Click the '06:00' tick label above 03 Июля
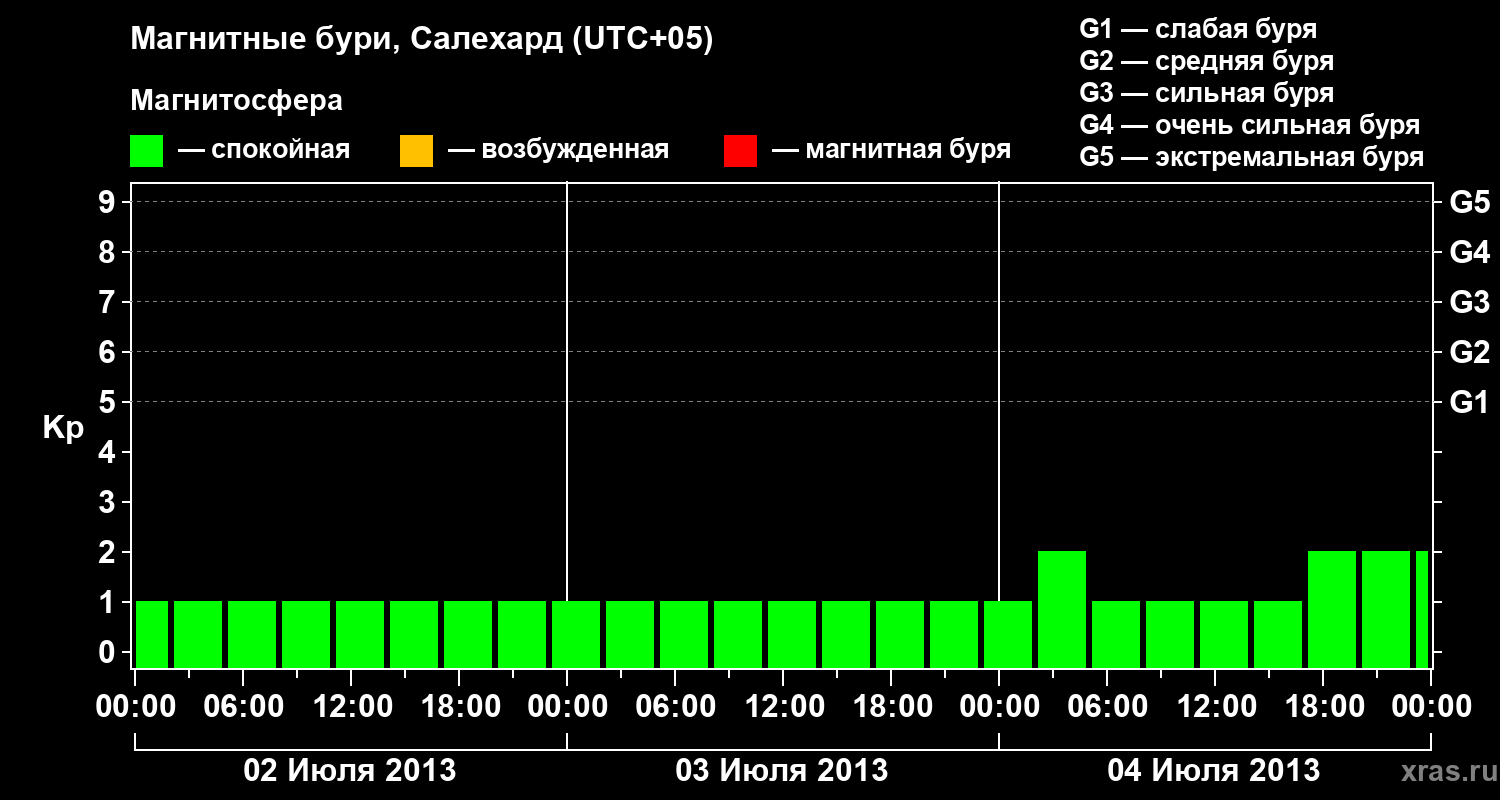The image size is (1500, 800). click(675, 707)
